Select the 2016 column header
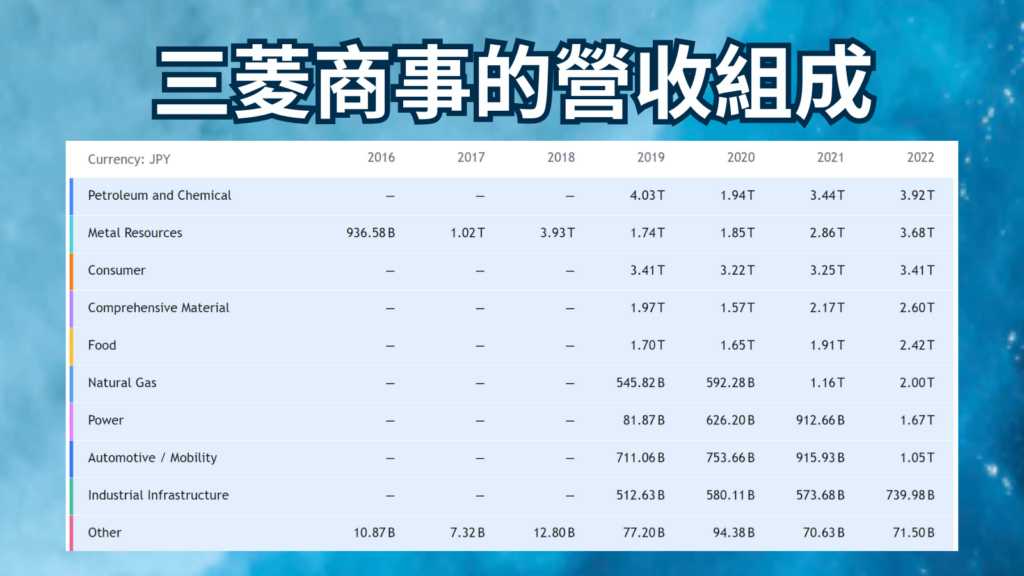 [x=382, y=157]
